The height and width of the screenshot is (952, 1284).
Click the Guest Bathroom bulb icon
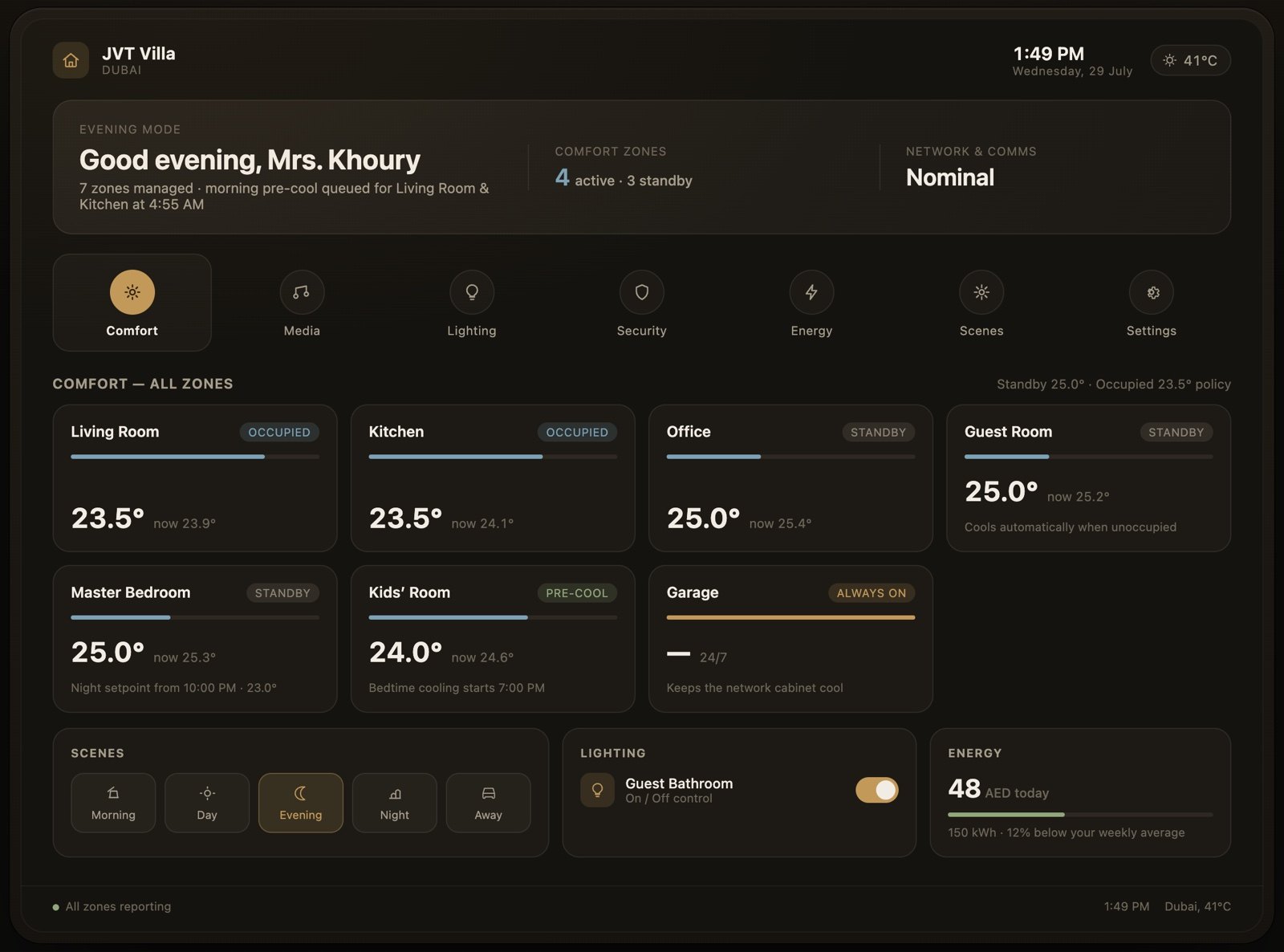[597, 790]
